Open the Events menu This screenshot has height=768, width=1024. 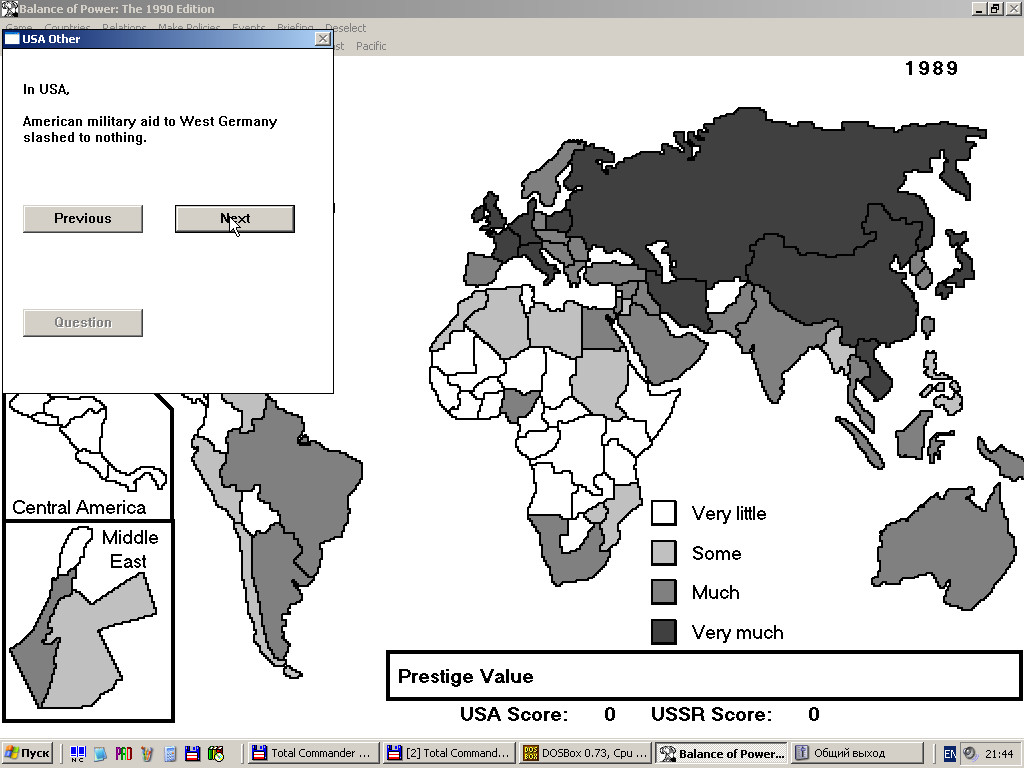coord(249,28)
